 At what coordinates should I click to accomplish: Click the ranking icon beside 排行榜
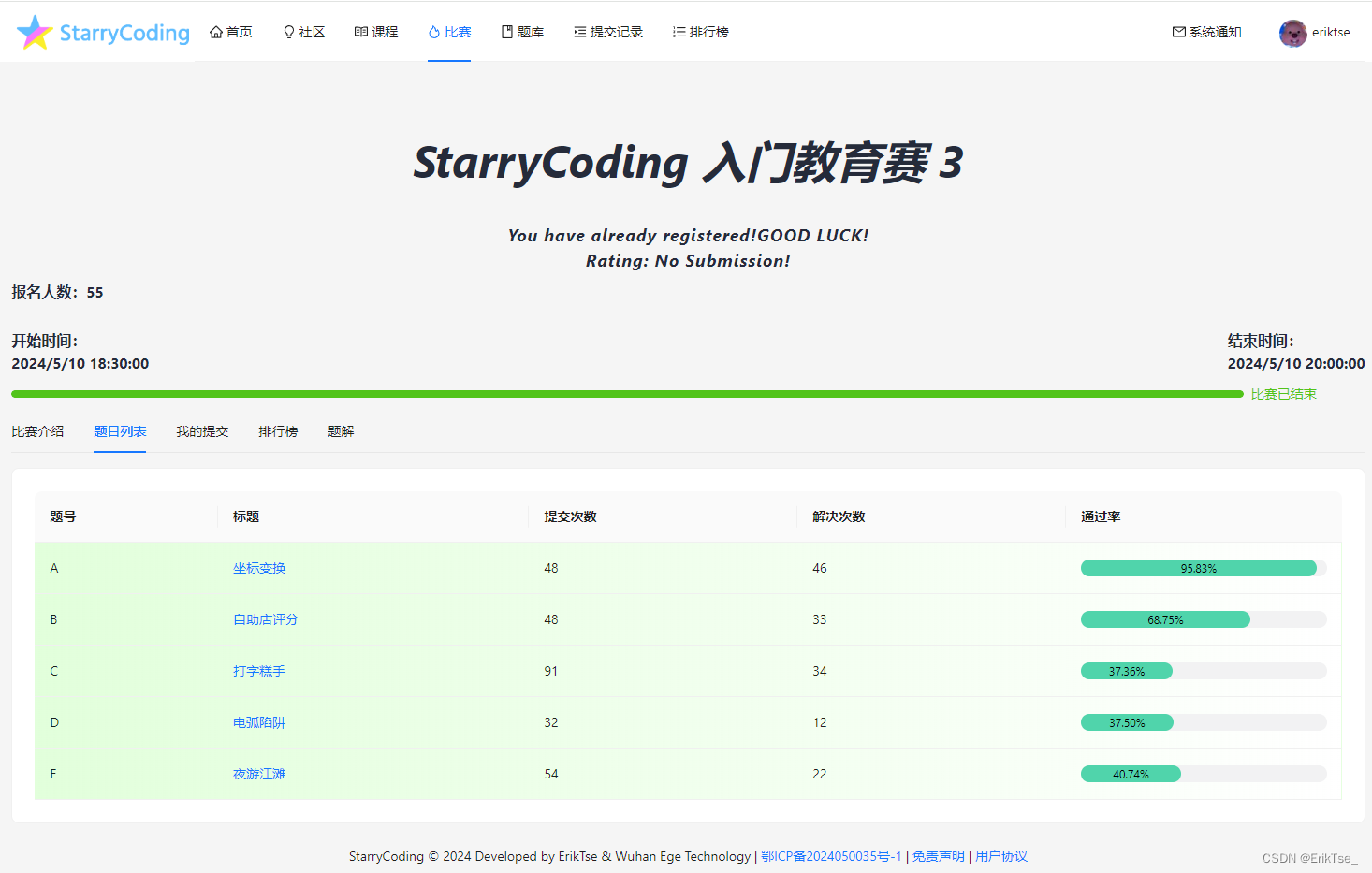679,32
